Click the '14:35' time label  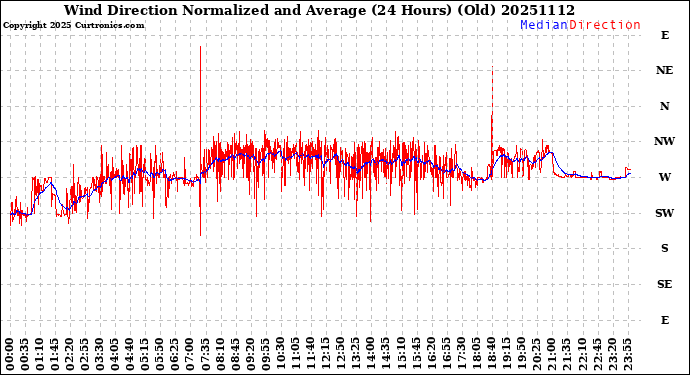[385, 355]
